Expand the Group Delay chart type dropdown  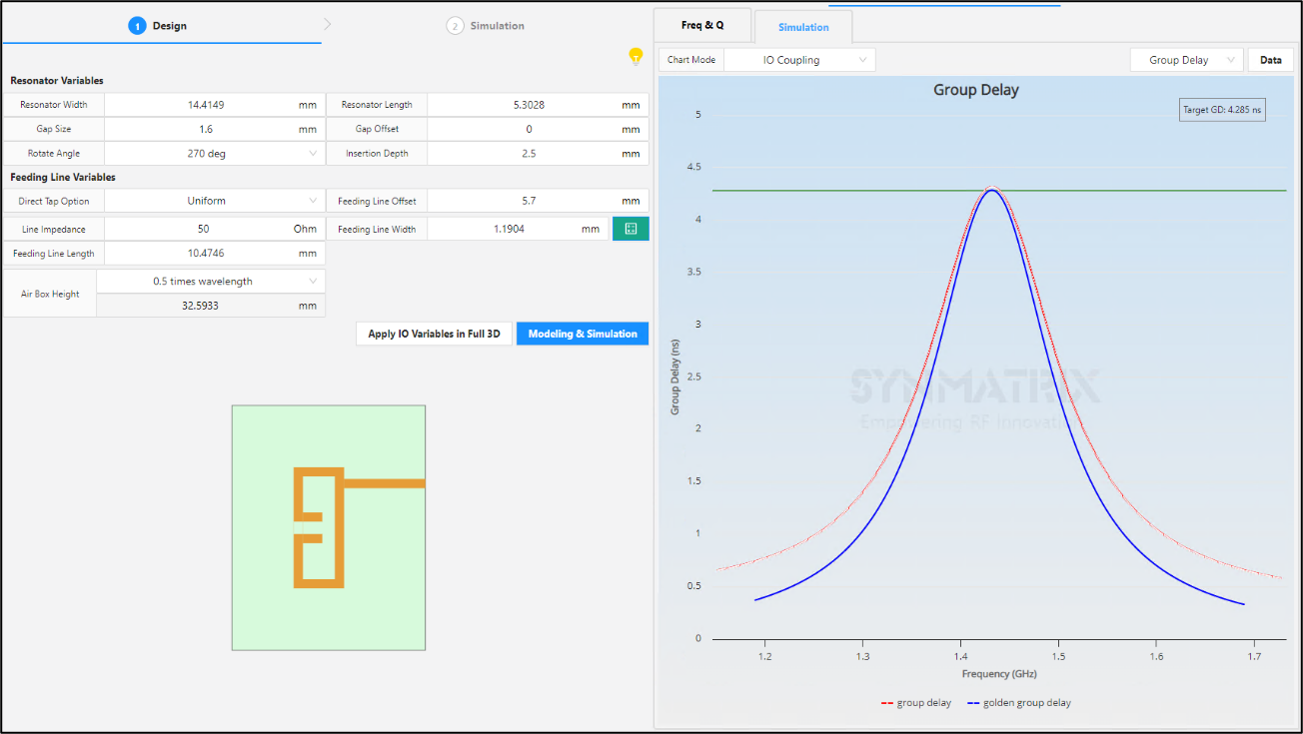[x=1186, y=60]
